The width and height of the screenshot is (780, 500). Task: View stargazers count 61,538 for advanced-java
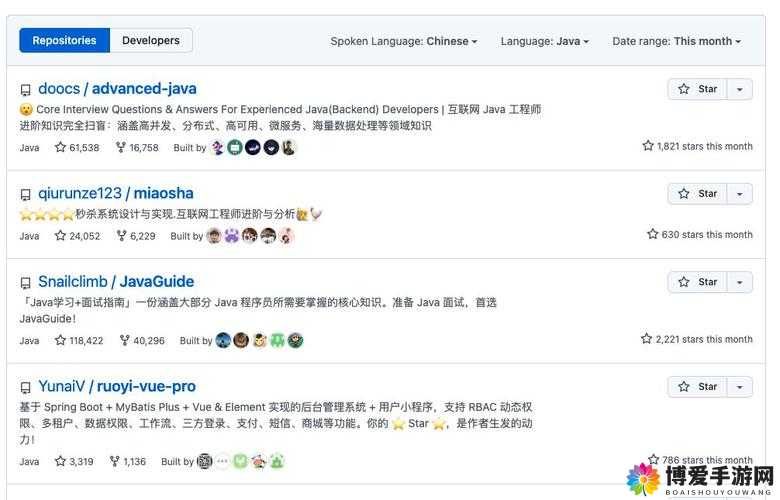point(77,147)
